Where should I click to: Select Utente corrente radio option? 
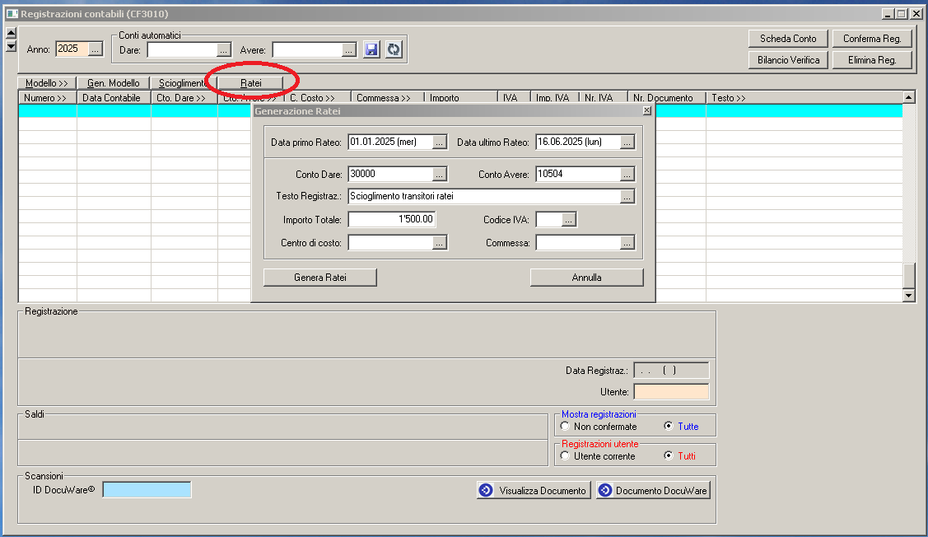565,456
